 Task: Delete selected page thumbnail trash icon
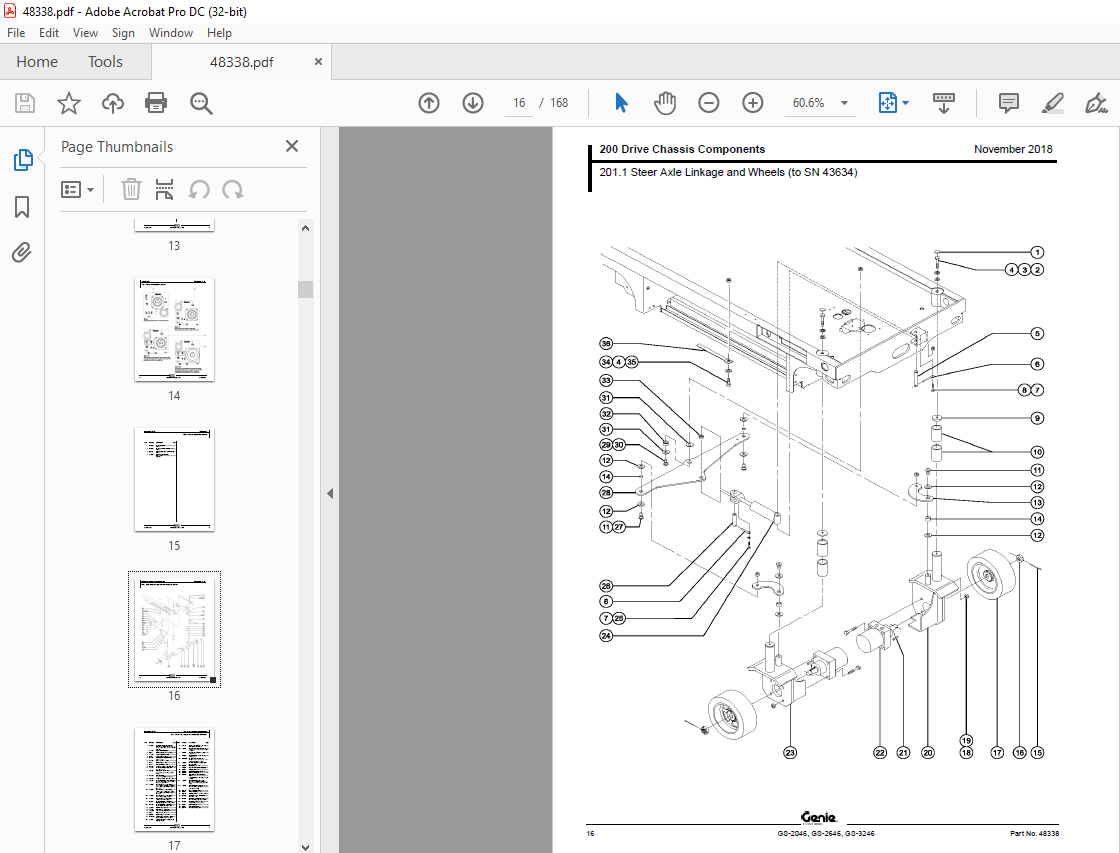[x=131, y=189]
